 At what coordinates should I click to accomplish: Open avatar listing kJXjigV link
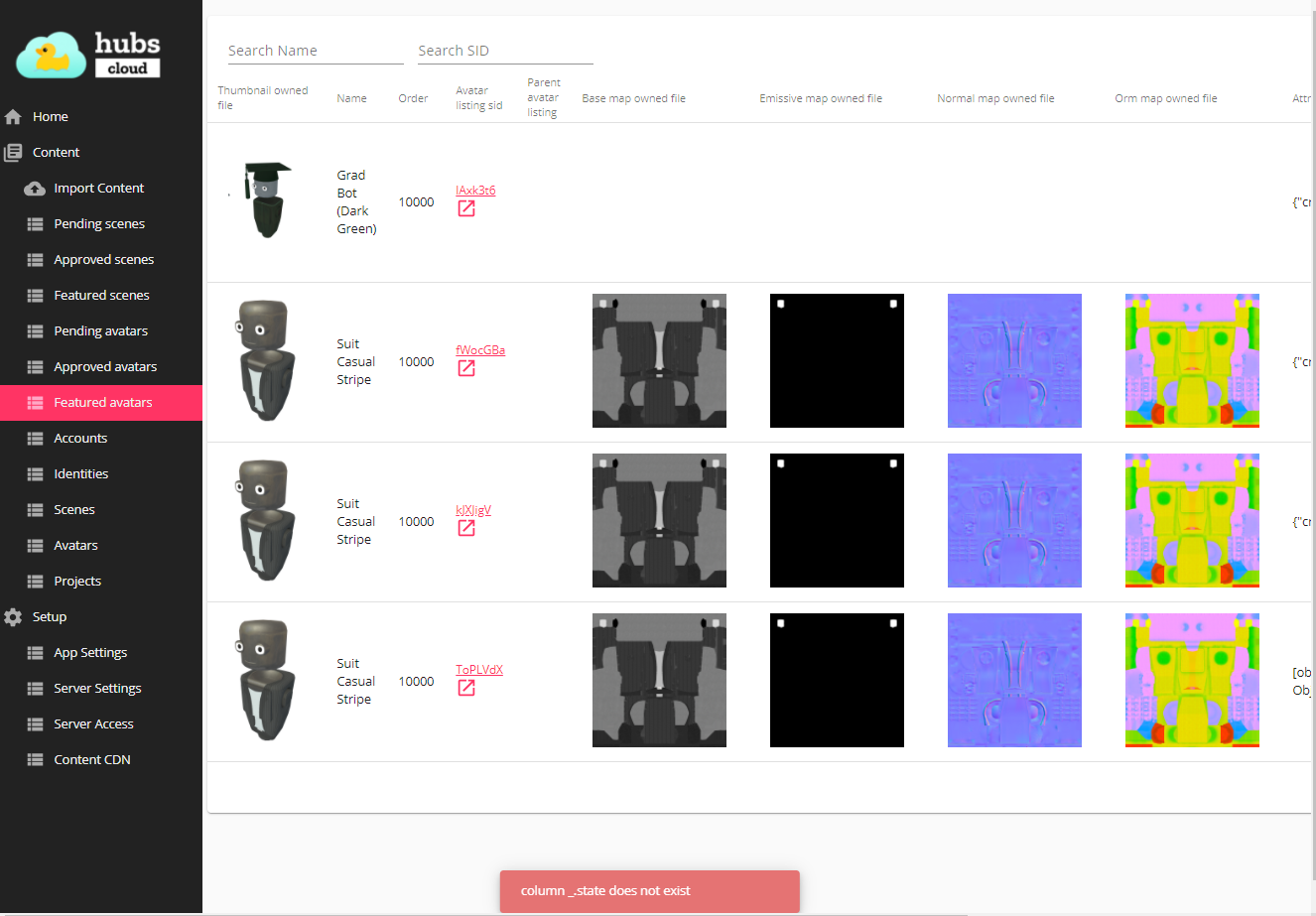[x=473, y=510]
